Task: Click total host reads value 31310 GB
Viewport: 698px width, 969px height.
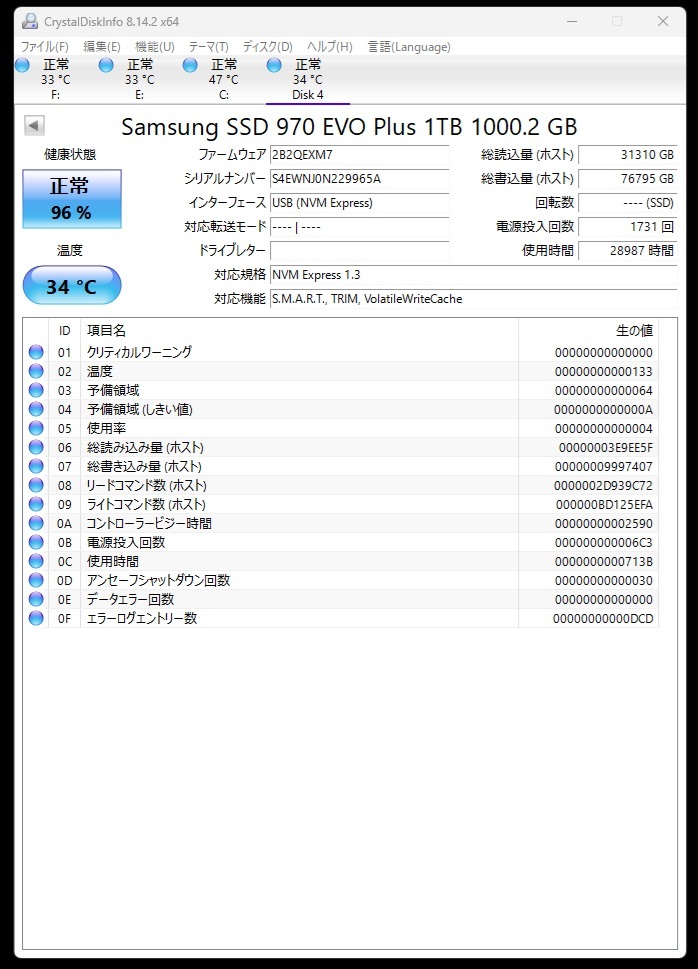Action: tap(628, 155)
